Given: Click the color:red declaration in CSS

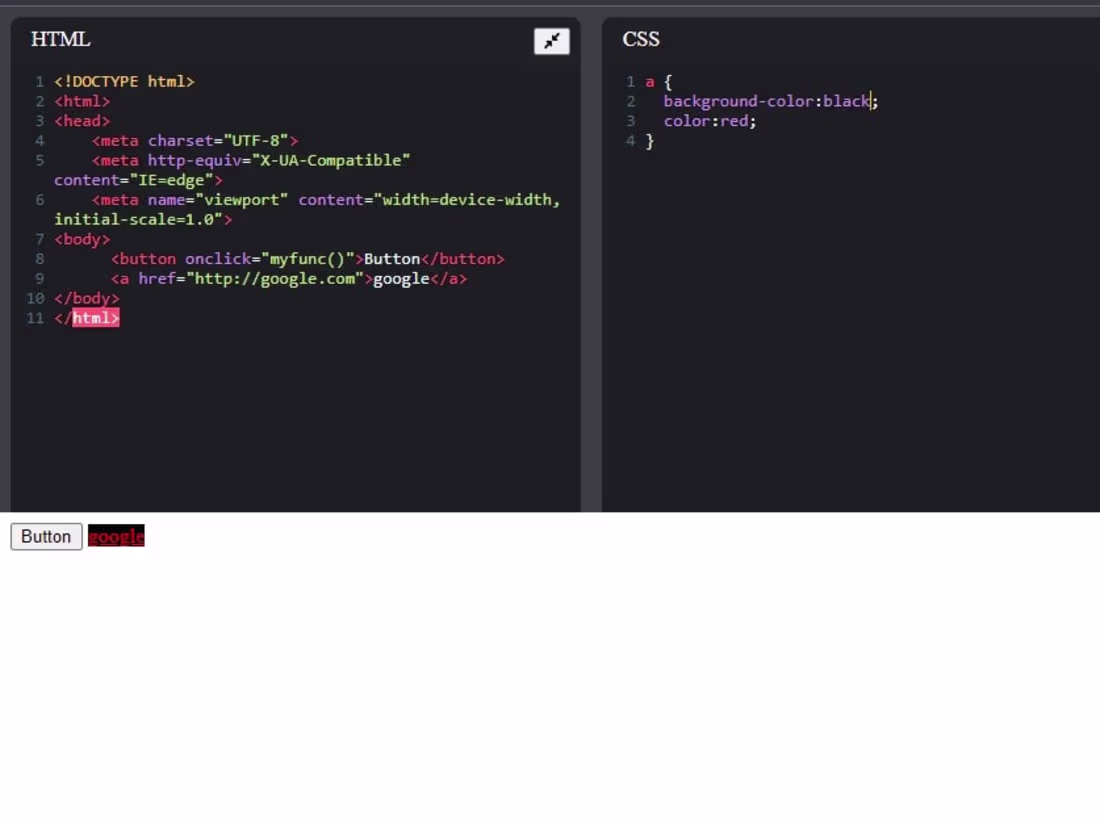Looking at the screenshot, I should (710, 120).
